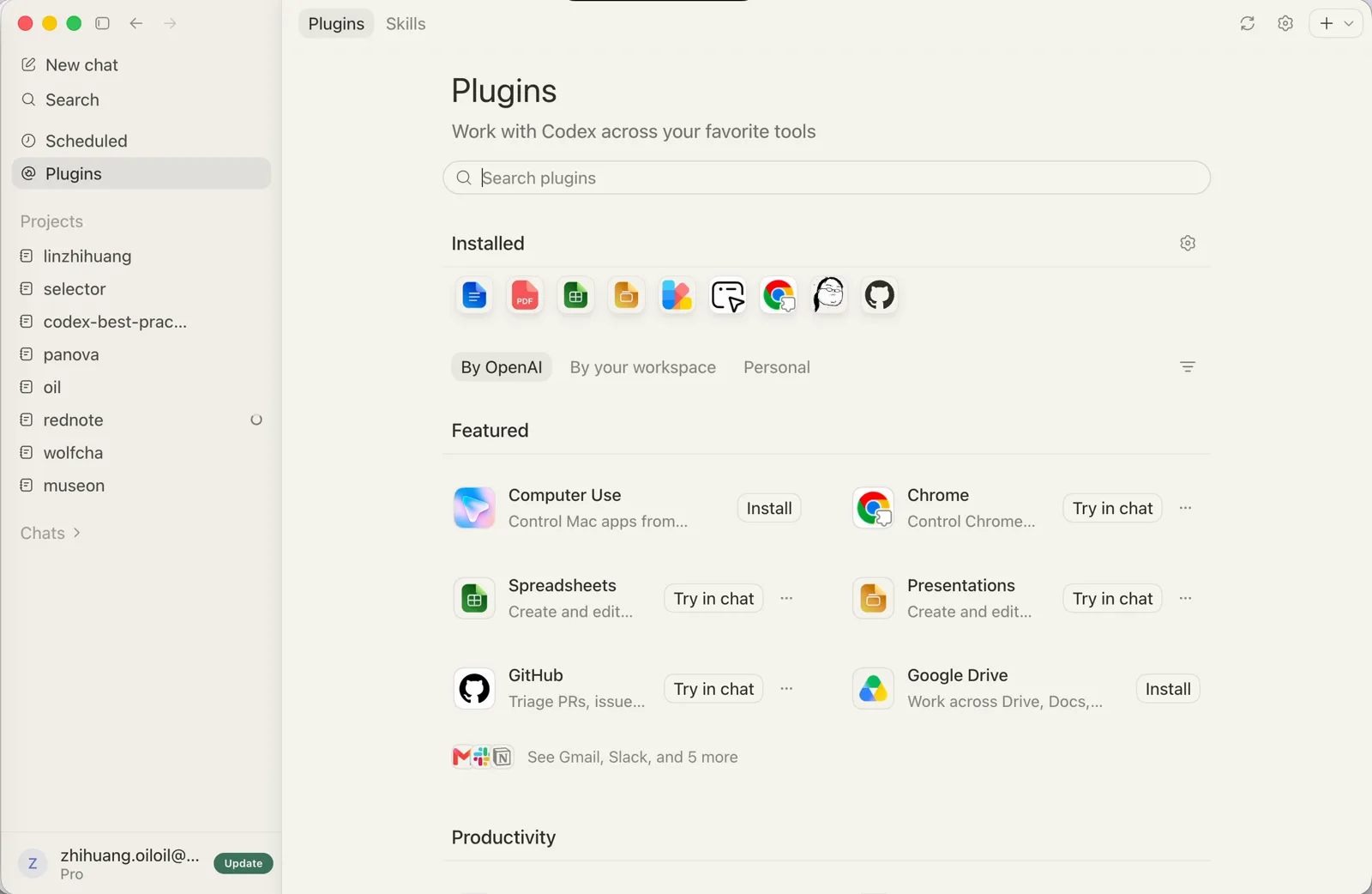The image size is (1372, 894).
Task: Open the installed Chrome plugin icon
Action: pos(778,295)
